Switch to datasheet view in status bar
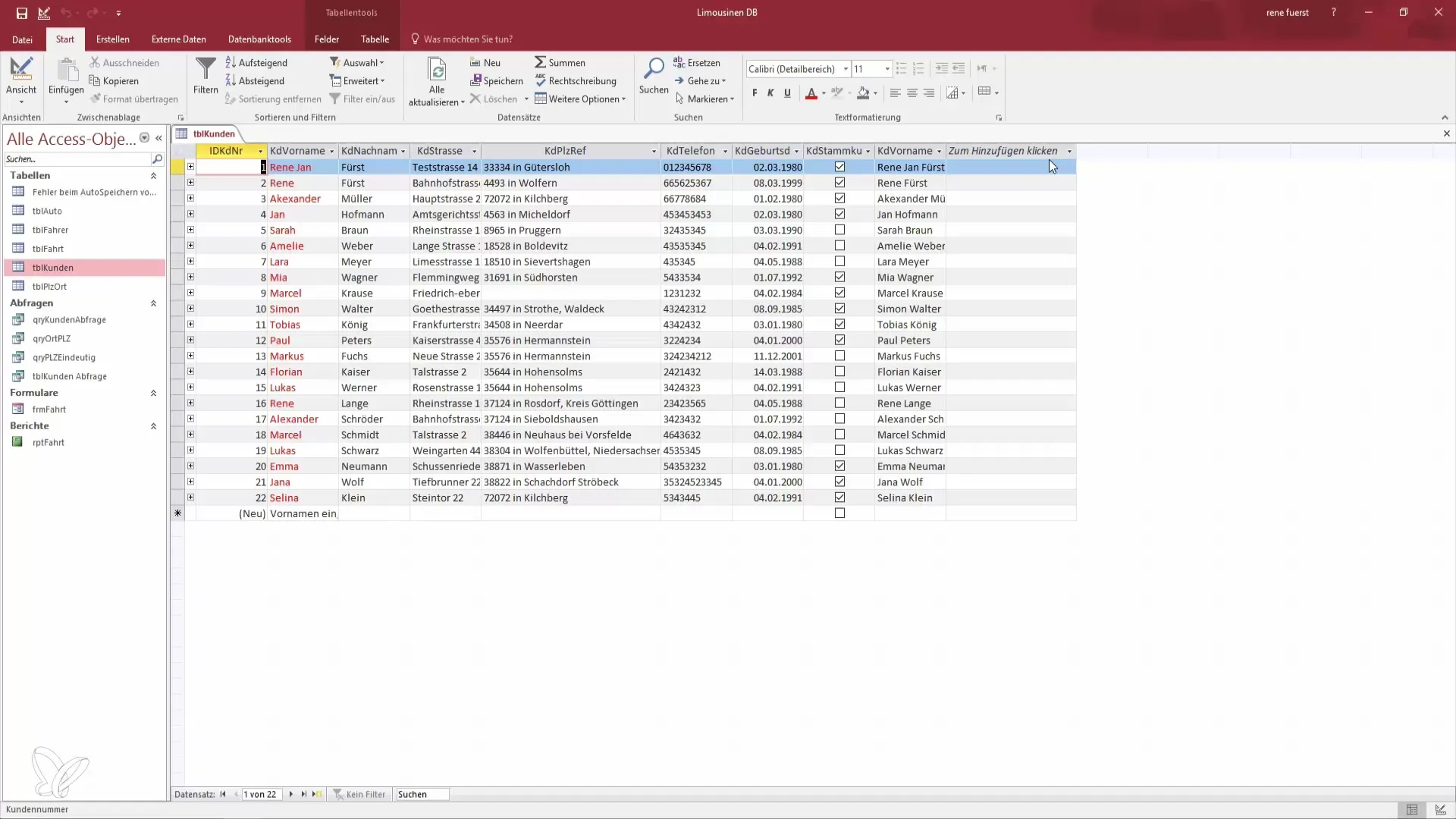The image size is (1456, 819). (x=1412, y=810)
